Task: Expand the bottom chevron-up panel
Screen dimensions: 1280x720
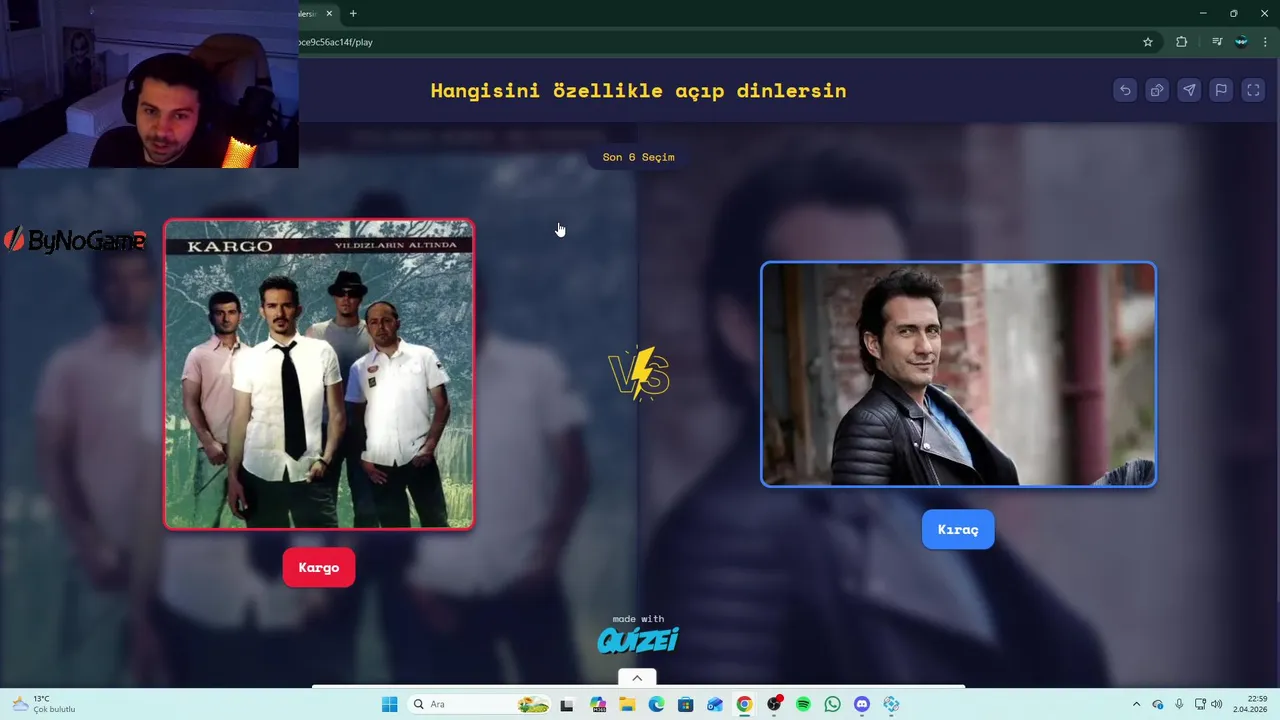Action: [637, 678]
